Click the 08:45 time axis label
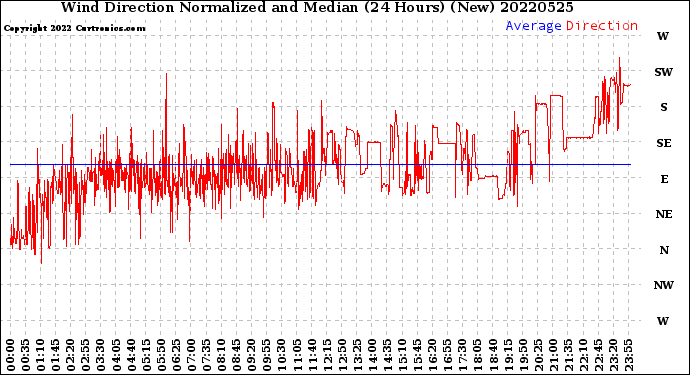Viewport: 690px width, 375px height. [x=236, y=355]
